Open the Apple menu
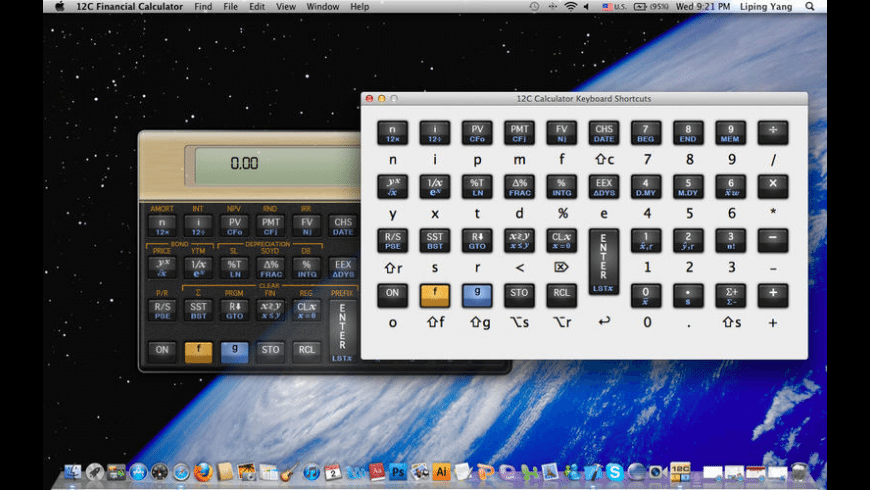This screenshot has height=490, width=870. pyautogui.click(x=60, y=7)
